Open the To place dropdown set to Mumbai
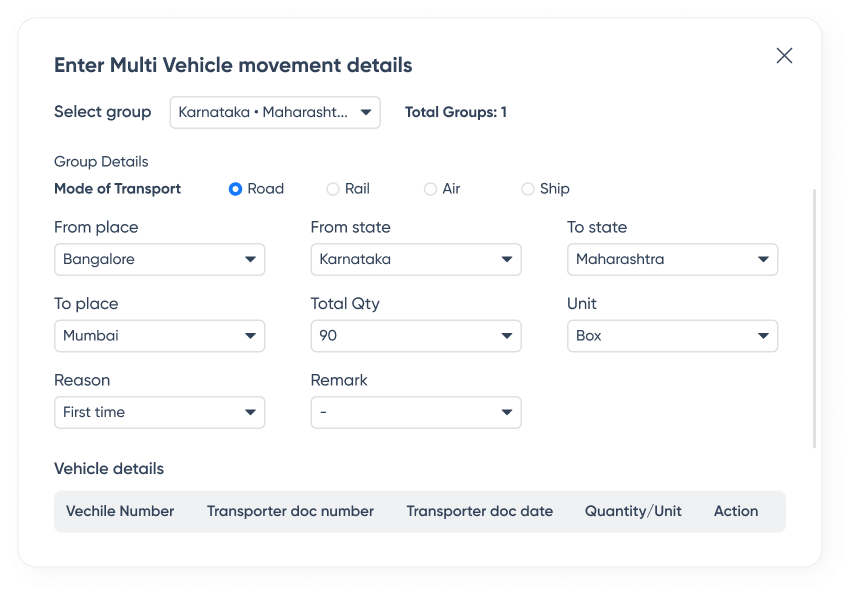This screenshot has height=596, width=850. pyautogui.click(x=159, y=336)
